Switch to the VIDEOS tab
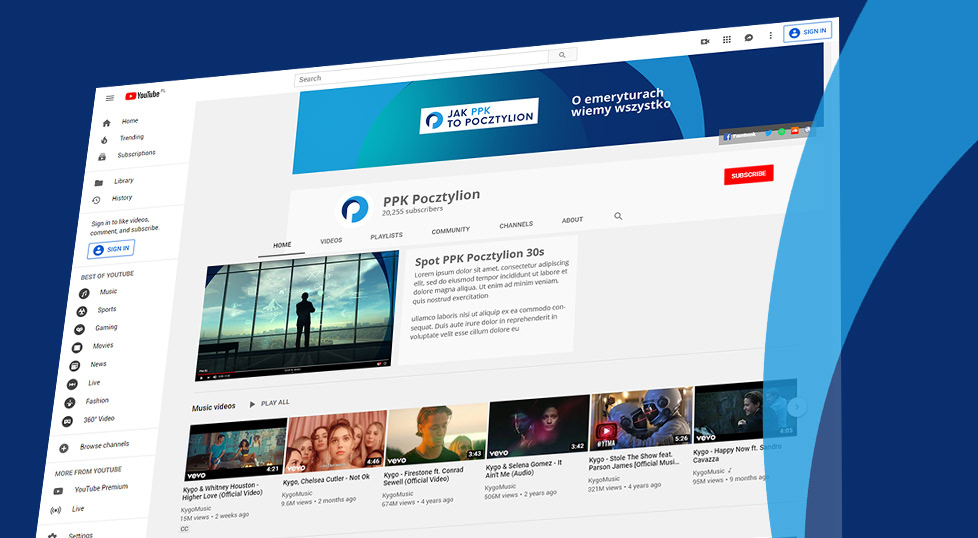Viewport: 978px width, 538px height. [x=331, y=241]
